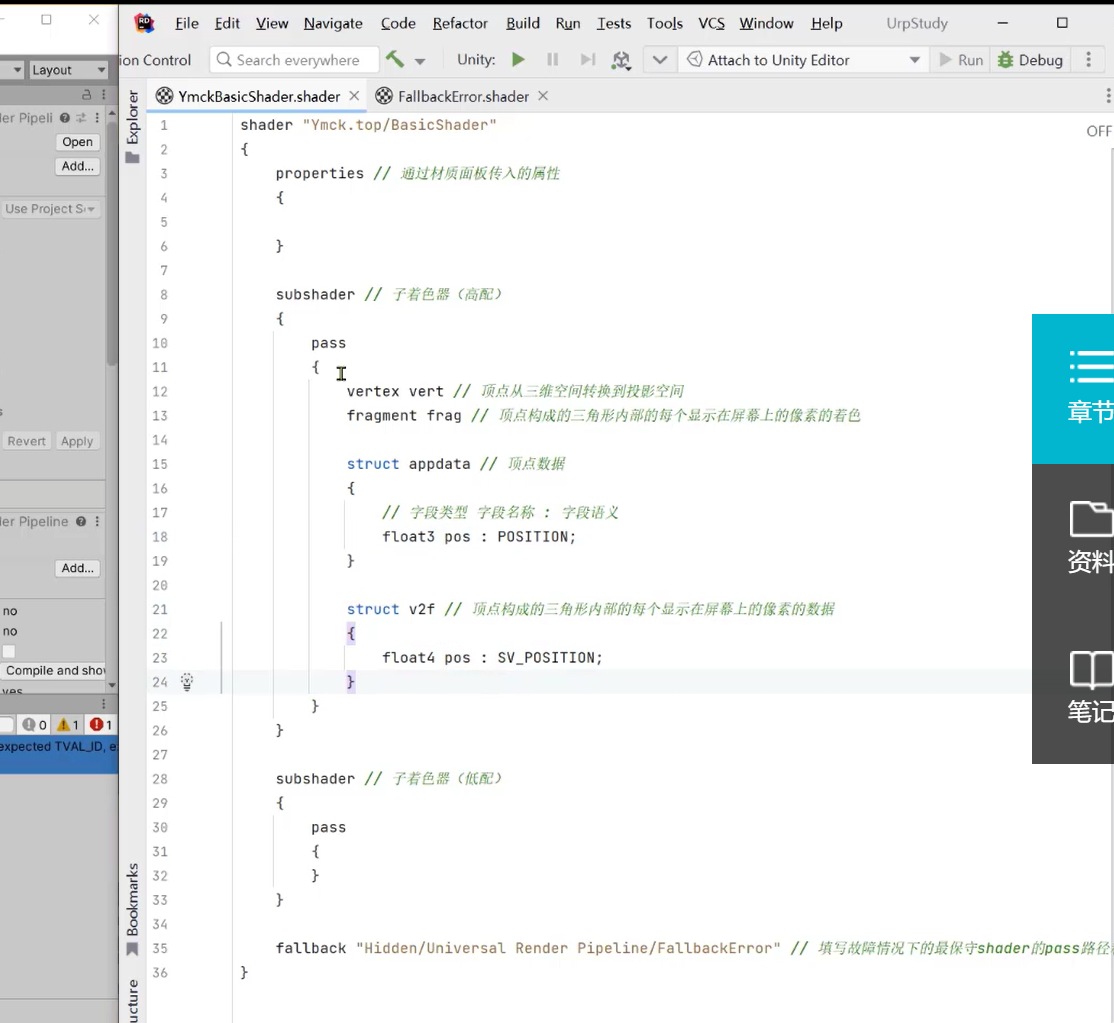Click the Debug bug button
Image resolution: width=1114 pixels, height=1023 pixels.
click(1030, 60)
